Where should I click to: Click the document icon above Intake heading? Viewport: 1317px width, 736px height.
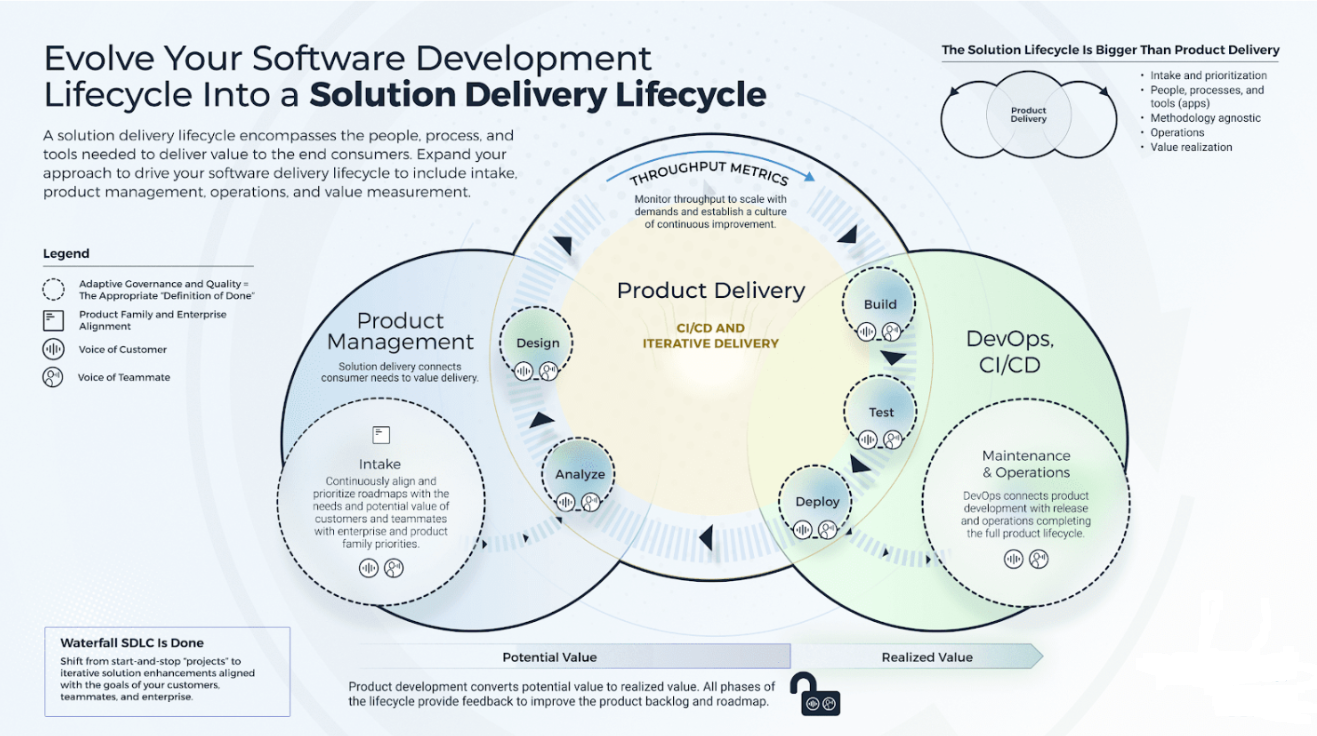[x=380, y=434]
